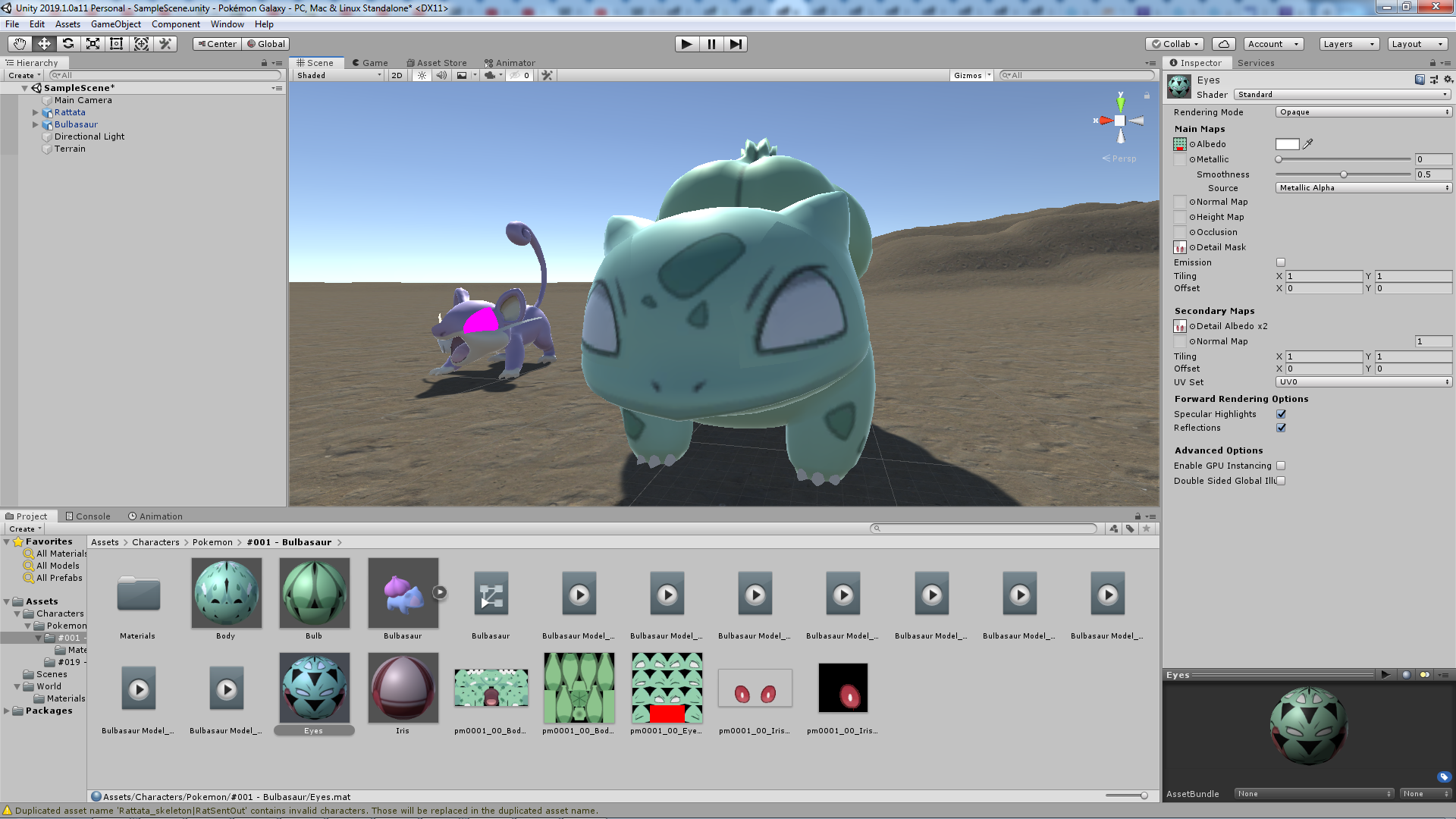Expand the Bulbasaur model asset arrow
Image resolution: width=1456 pixels, height=819 pixels.
(x=440, y=592)
